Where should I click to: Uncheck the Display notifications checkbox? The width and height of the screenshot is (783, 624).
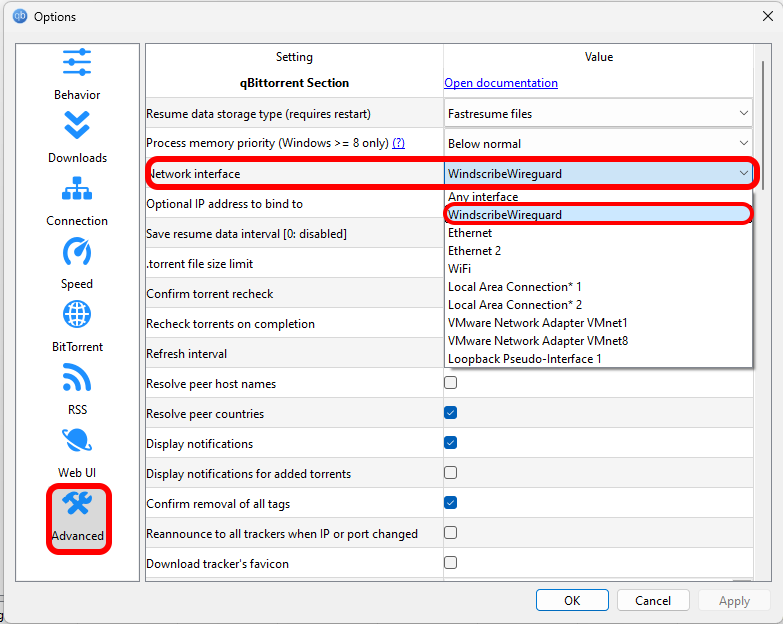click(x=450, y=443)
